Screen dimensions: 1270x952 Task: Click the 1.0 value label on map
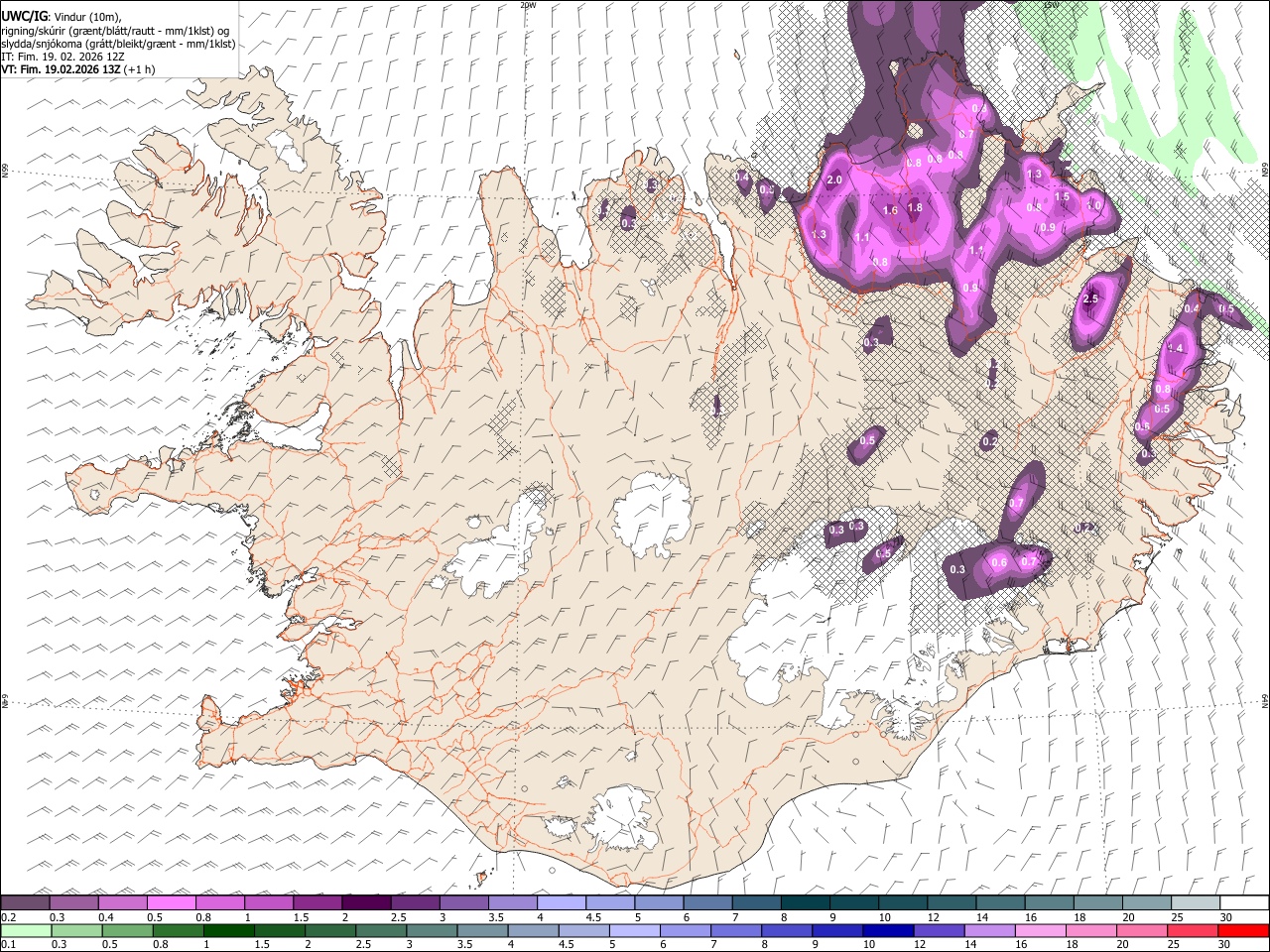[1095, 204]
